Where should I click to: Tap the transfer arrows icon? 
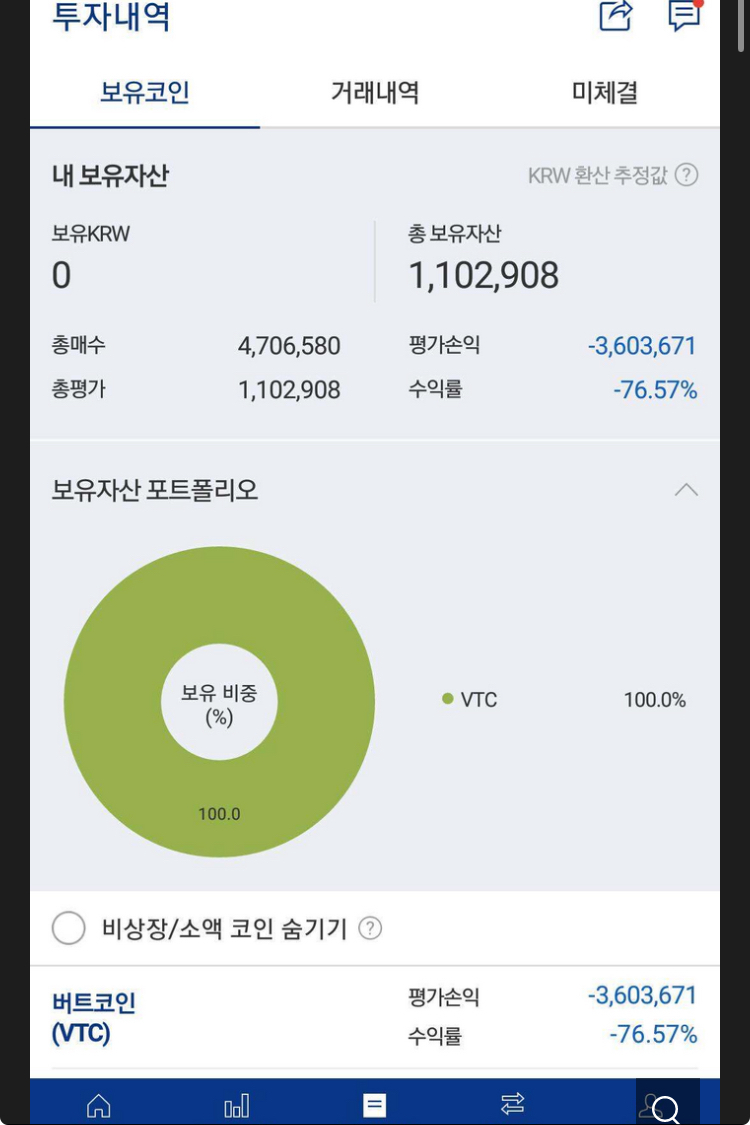click(x=512, y=1103)
